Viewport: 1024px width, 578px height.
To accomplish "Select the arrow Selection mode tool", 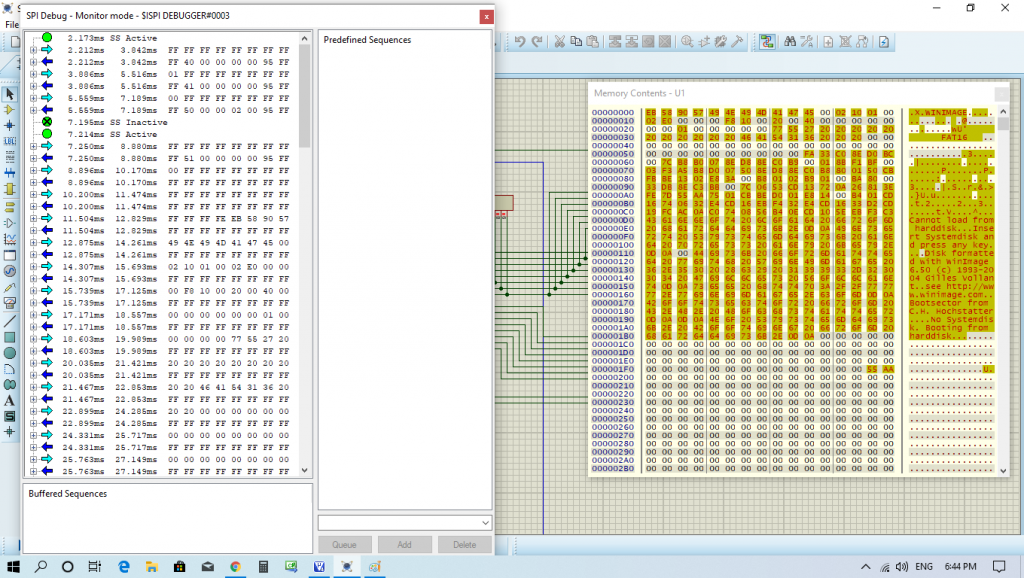I will (10, 93).
